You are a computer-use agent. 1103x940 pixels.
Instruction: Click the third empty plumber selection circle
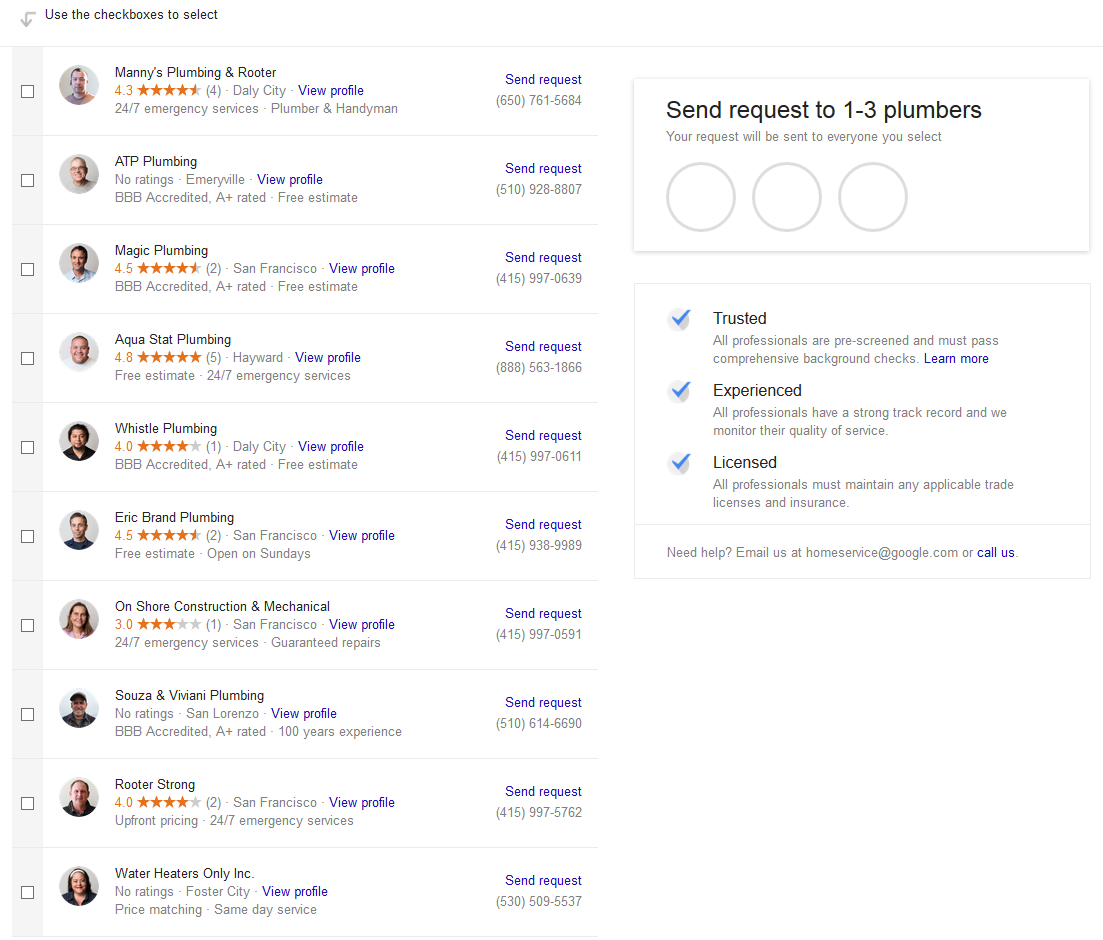pos(873,197)
